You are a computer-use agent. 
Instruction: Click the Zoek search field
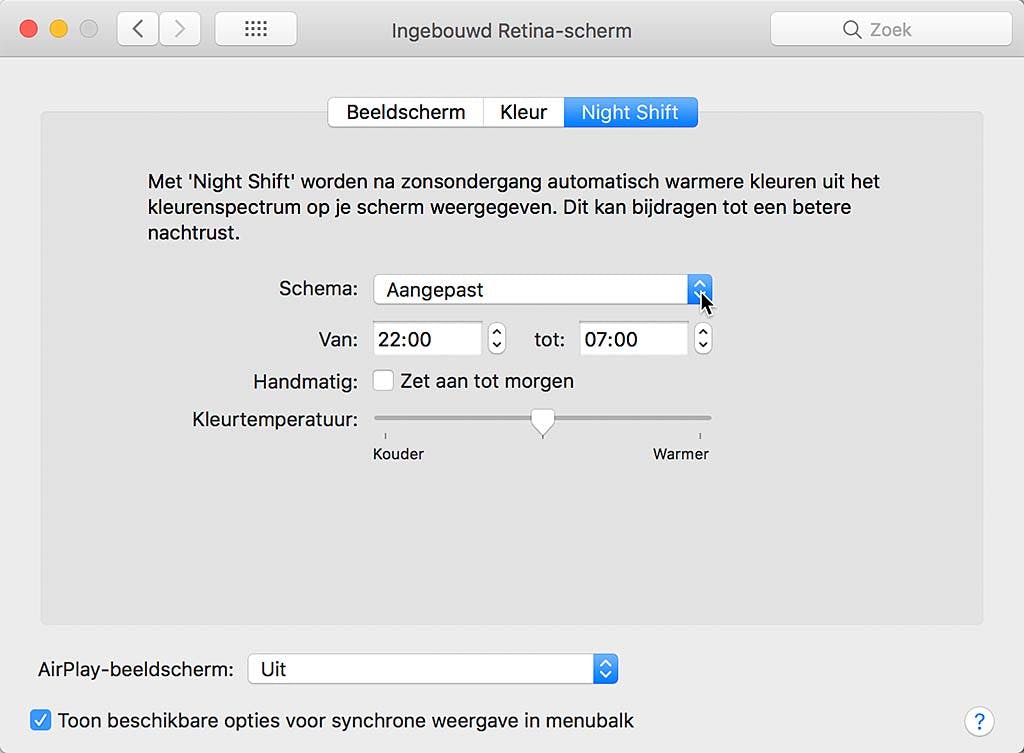[891, 29]
